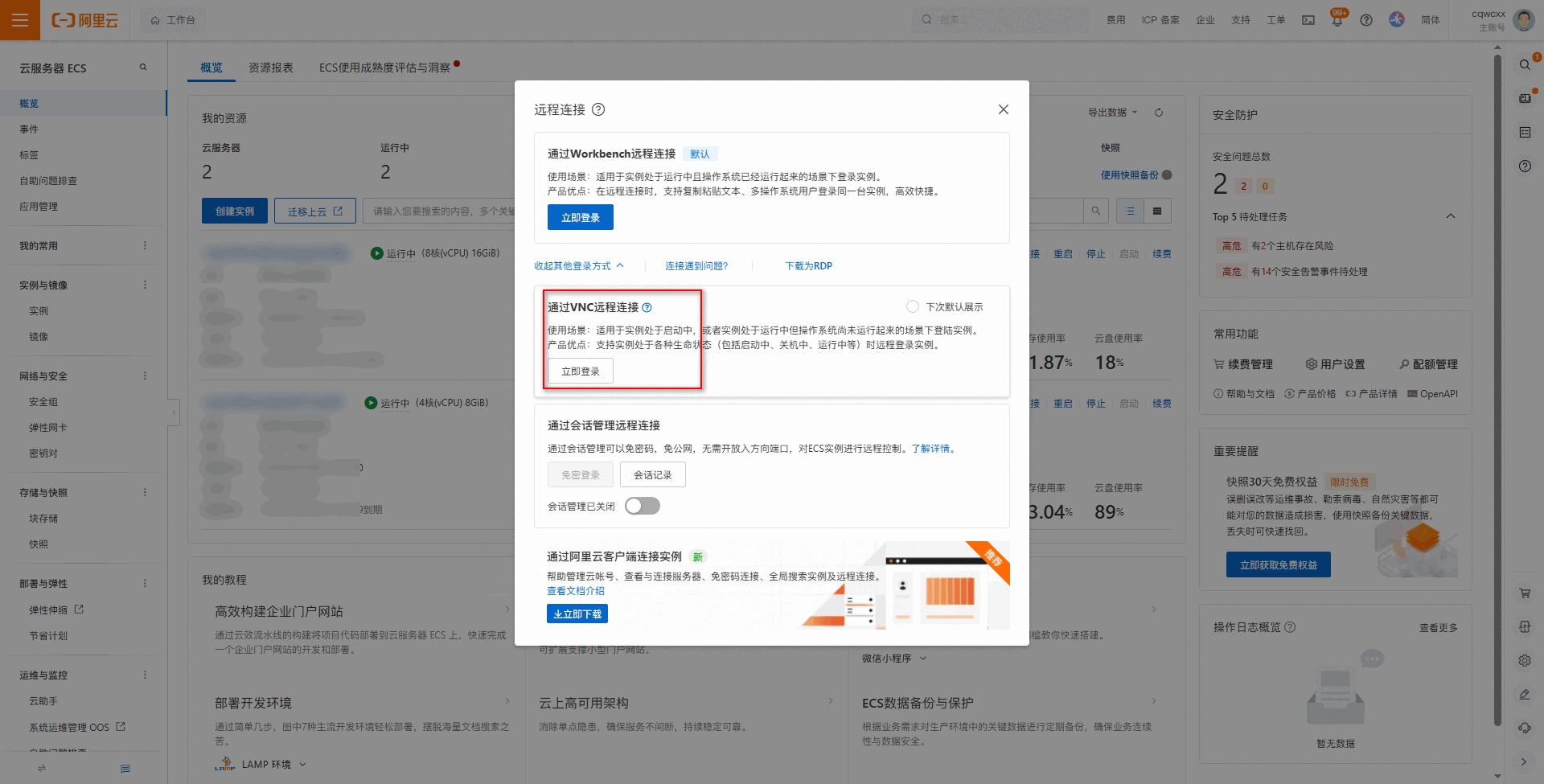Image resolution: width=1544 pixels, height=784 pixels.
Task: Expand the LAMP 环境 dropdown
Action: click(273, 765)
